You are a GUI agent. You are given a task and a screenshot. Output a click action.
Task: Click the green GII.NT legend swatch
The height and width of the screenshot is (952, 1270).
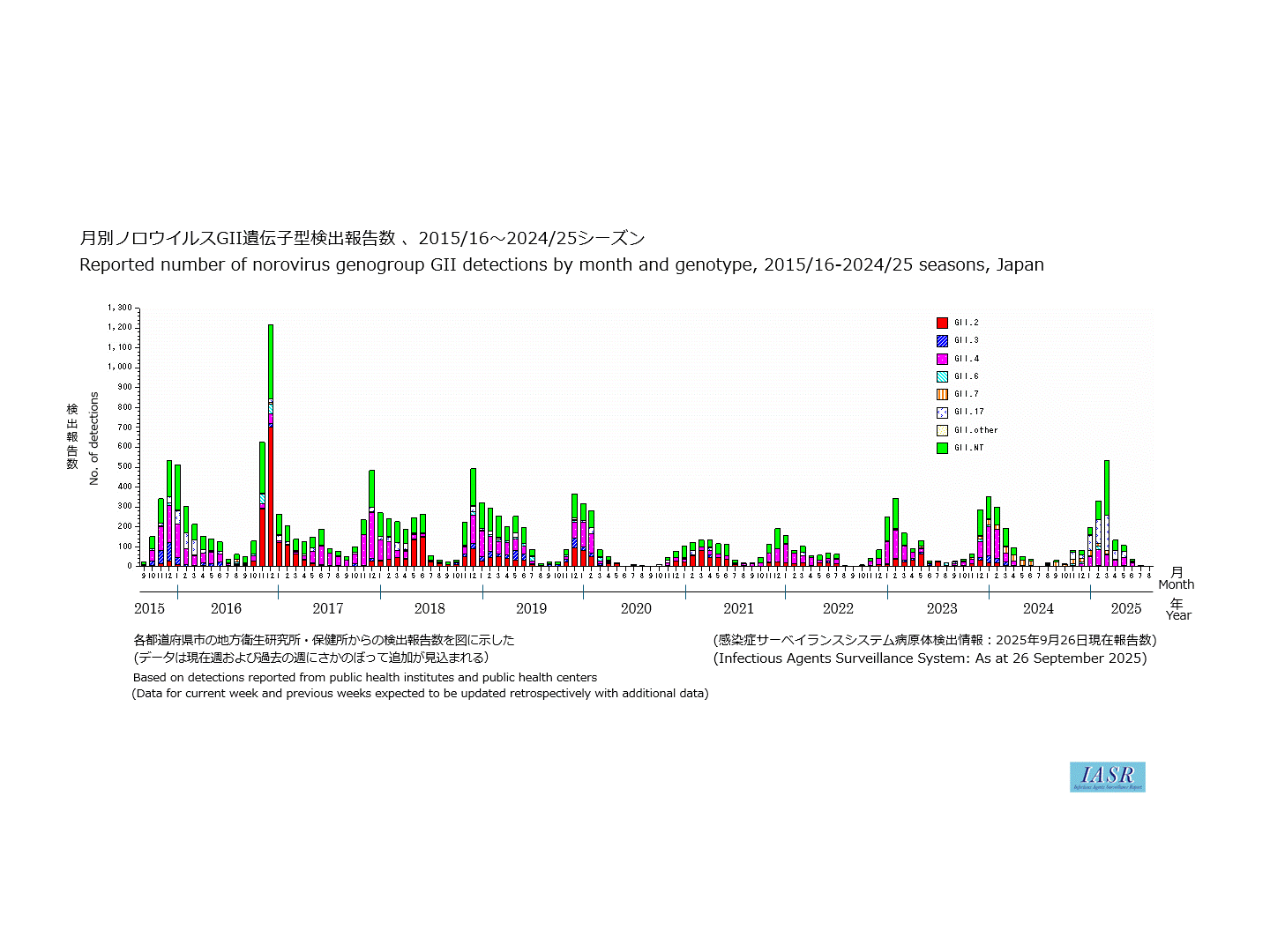tap(942, 448)
